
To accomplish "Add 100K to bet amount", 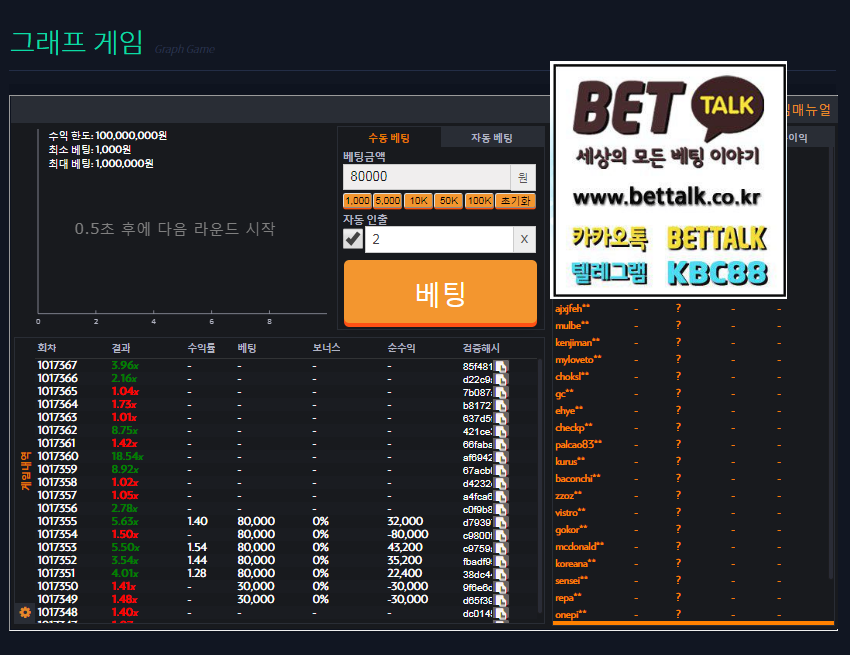I will tap(479, 201).
